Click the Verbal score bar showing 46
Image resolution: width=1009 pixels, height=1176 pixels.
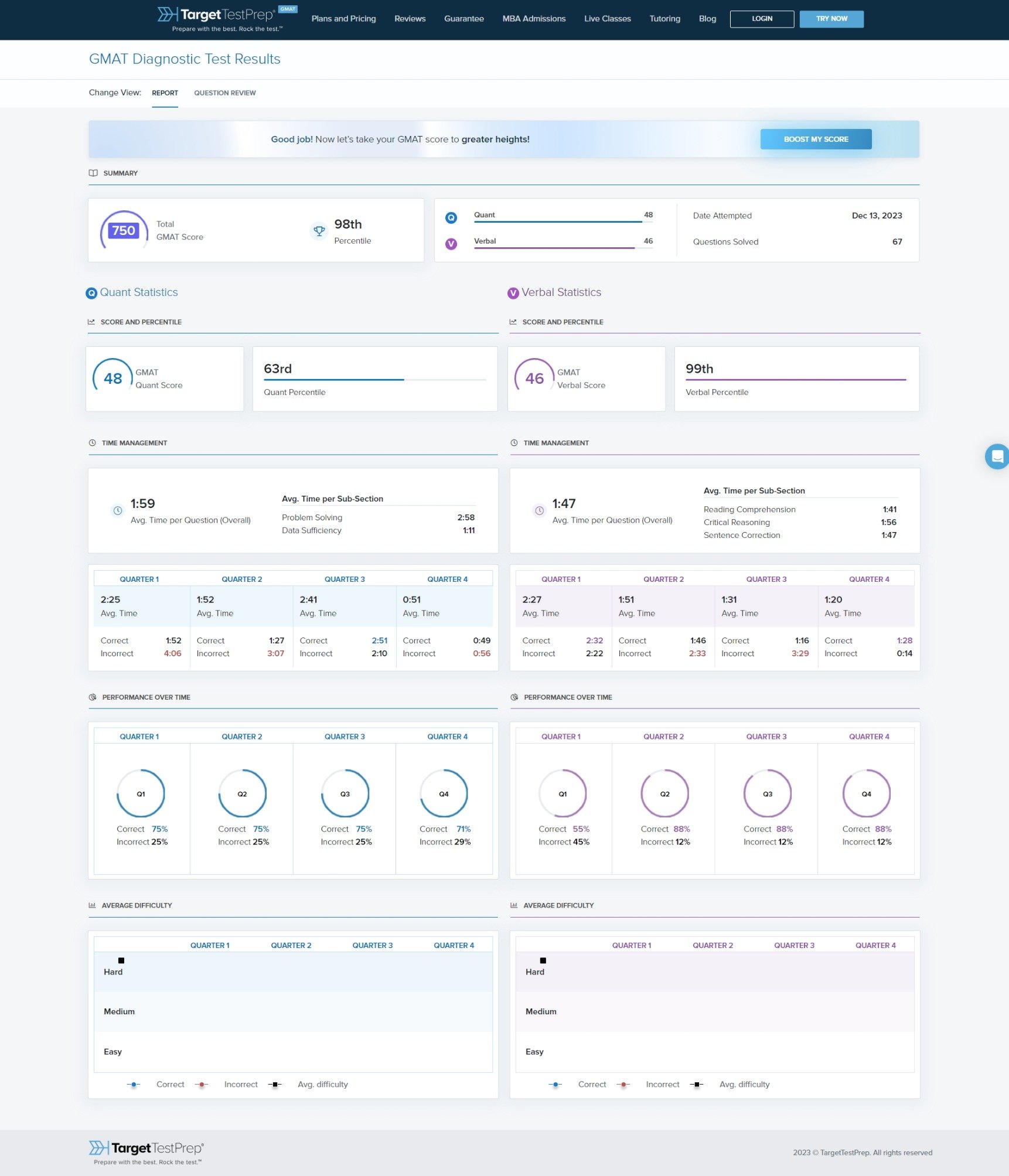click(x=563, y=248)
